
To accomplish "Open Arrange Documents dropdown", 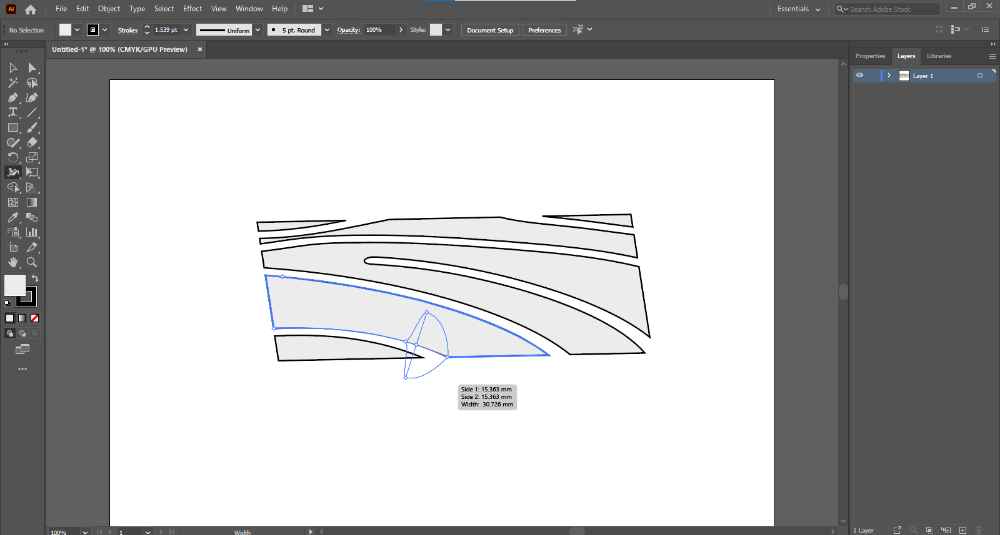I will tap(312, 9).
